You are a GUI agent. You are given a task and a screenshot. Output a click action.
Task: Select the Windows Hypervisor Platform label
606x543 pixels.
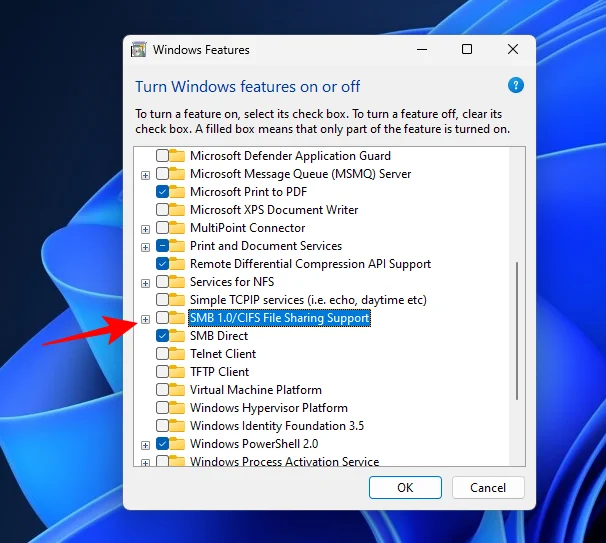269,408
